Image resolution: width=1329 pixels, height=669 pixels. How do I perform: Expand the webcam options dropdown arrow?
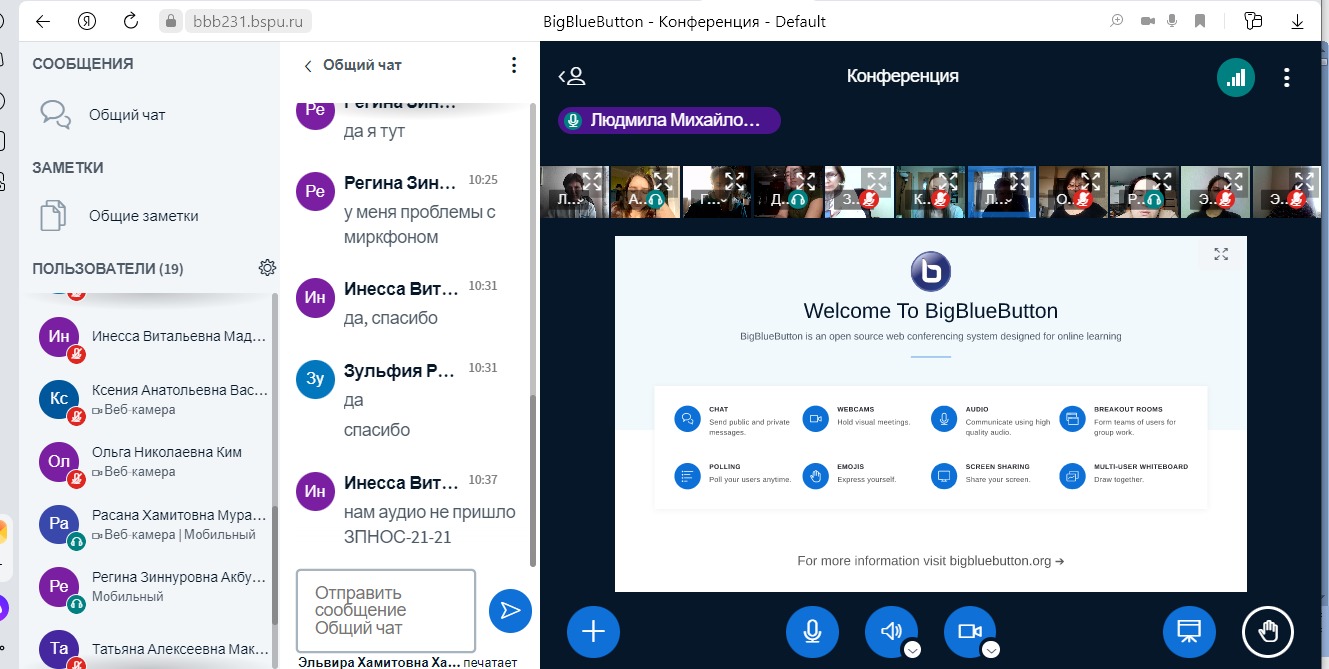pyautogui.click(x=991, y=650)
